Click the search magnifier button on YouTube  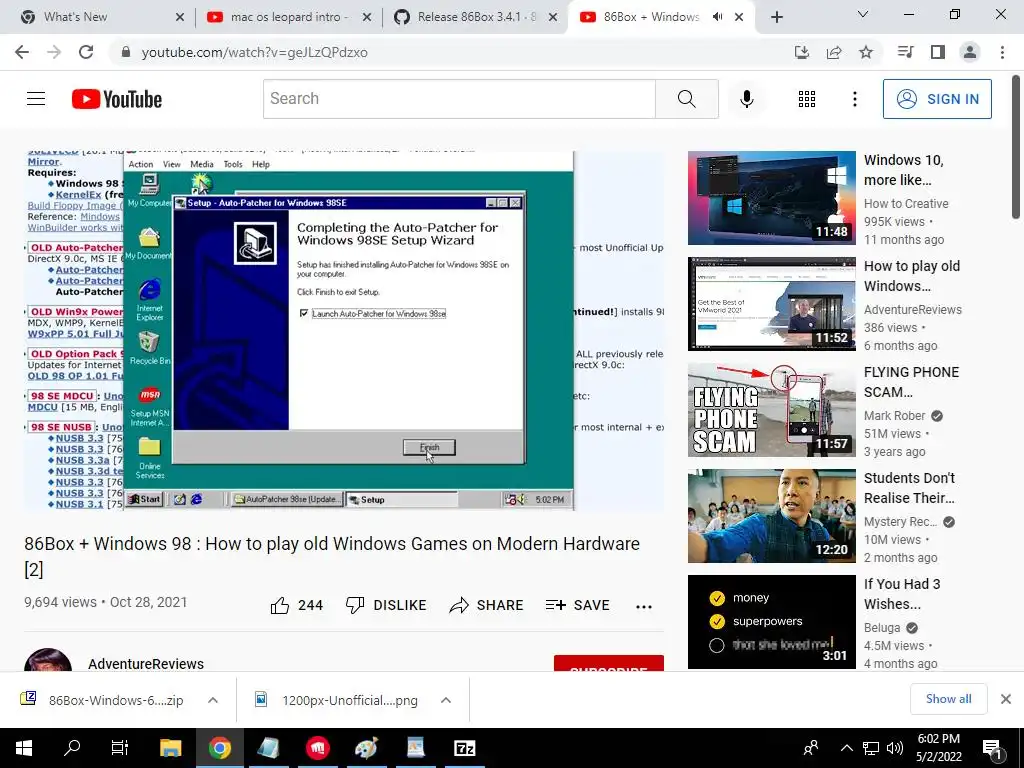tap(686, 99)
